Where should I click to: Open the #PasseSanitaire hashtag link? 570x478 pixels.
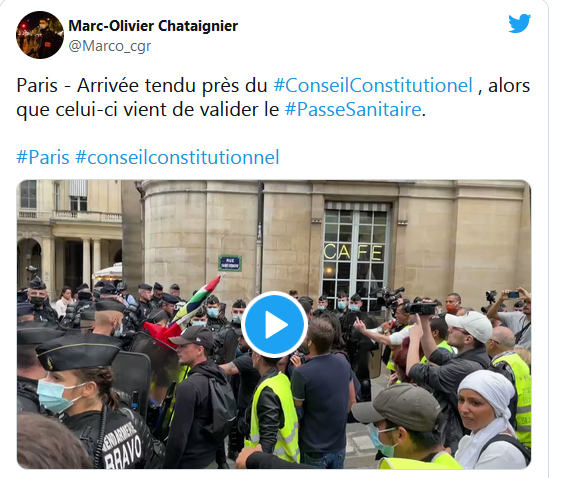pos(353,109)
